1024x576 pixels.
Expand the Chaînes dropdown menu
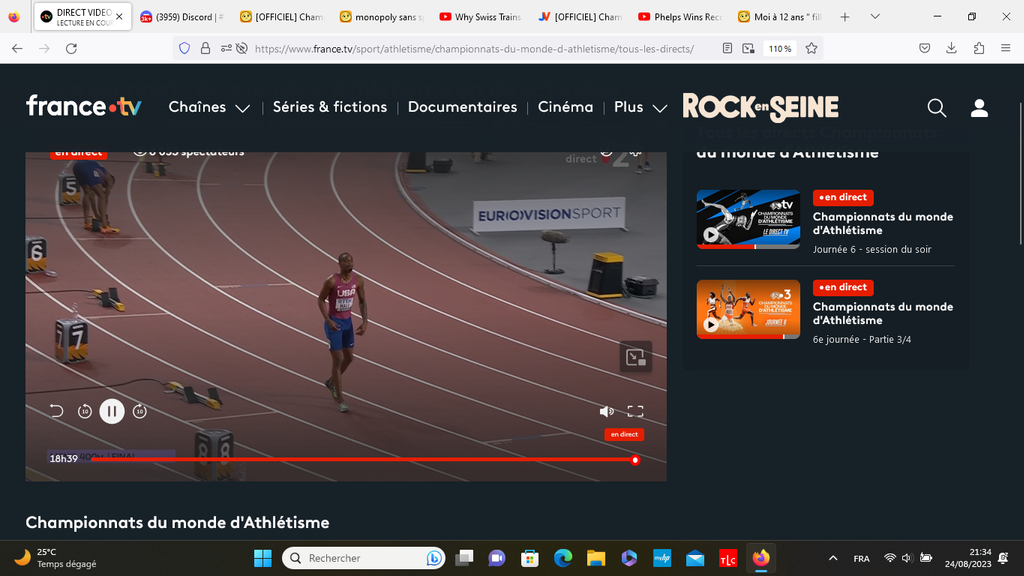[x=209, y=107]
